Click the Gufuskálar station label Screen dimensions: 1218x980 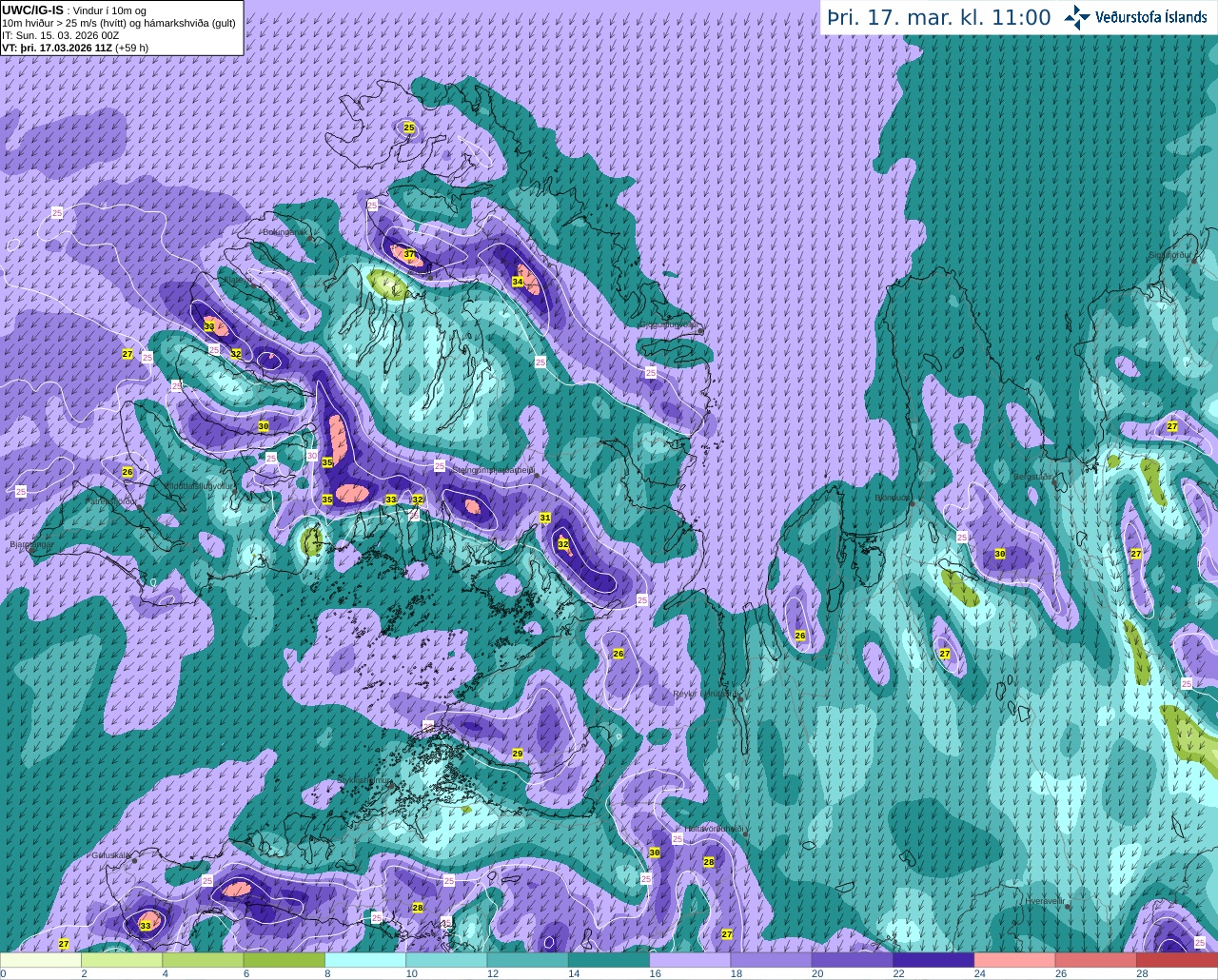click(x=110, y=855)
